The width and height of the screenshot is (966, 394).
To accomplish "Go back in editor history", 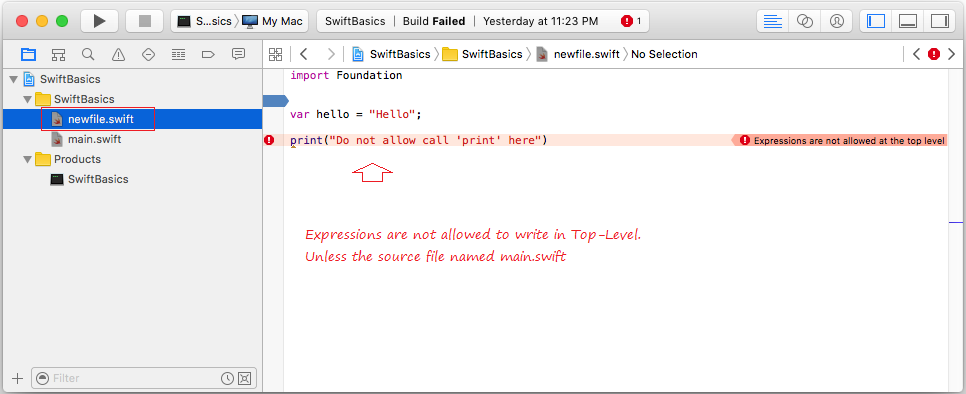I will coord(303,54).
